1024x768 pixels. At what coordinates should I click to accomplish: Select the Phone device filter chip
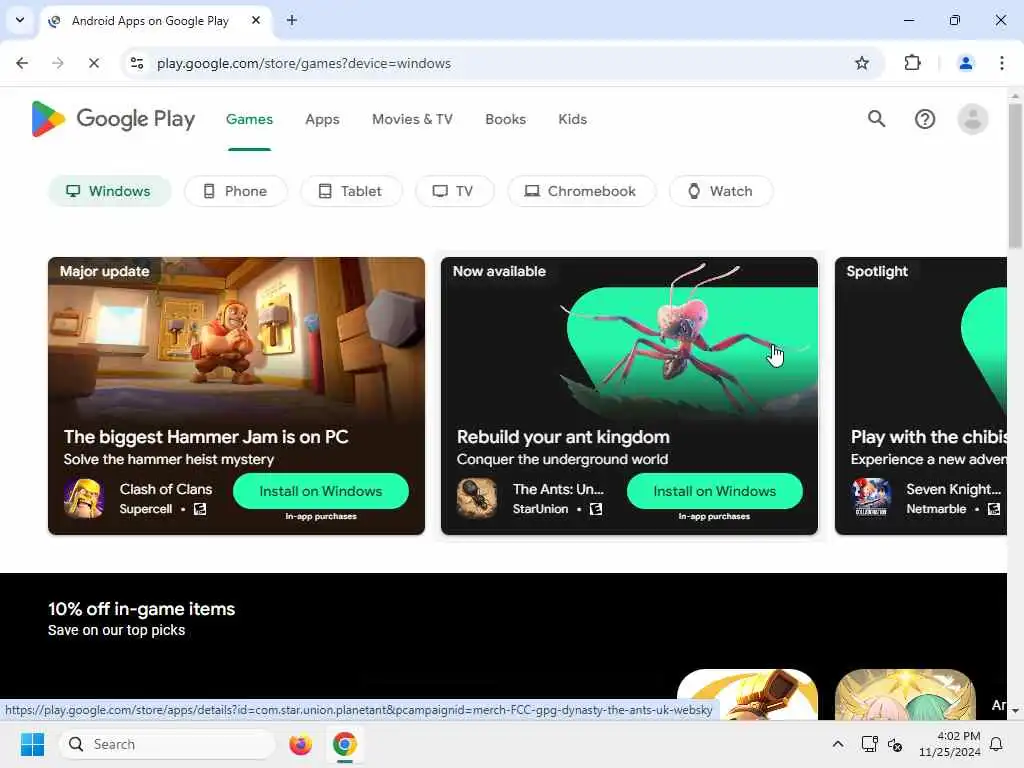coord(236,191)
